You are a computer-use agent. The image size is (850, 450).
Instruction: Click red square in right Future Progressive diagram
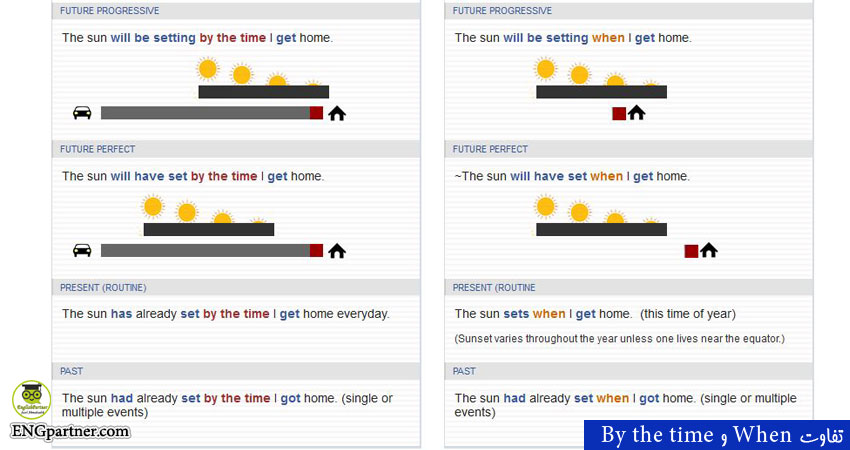(x=619, y=114)
